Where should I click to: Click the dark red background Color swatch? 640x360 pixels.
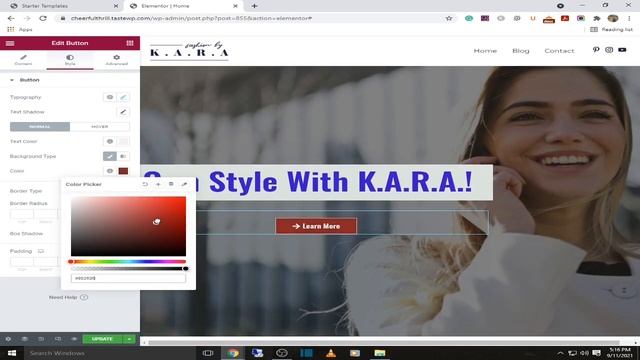pos(123,171)
